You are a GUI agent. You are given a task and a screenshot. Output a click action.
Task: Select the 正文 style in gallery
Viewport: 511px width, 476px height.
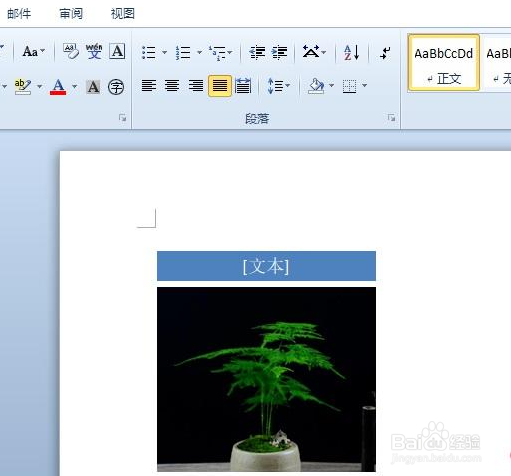click(444, 62)
